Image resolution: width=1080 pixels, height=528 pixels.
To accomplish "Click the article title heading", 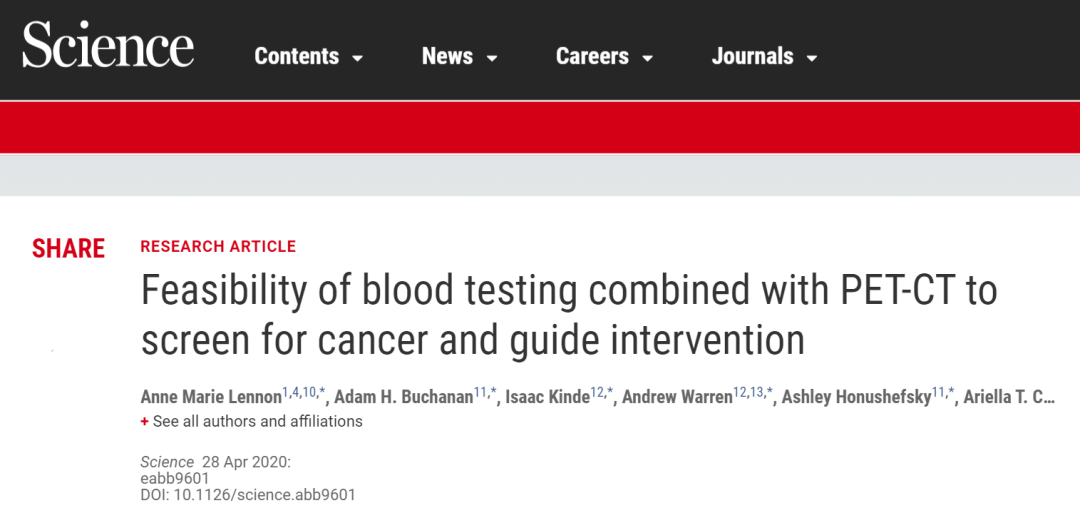I will (x=569, y=315).
